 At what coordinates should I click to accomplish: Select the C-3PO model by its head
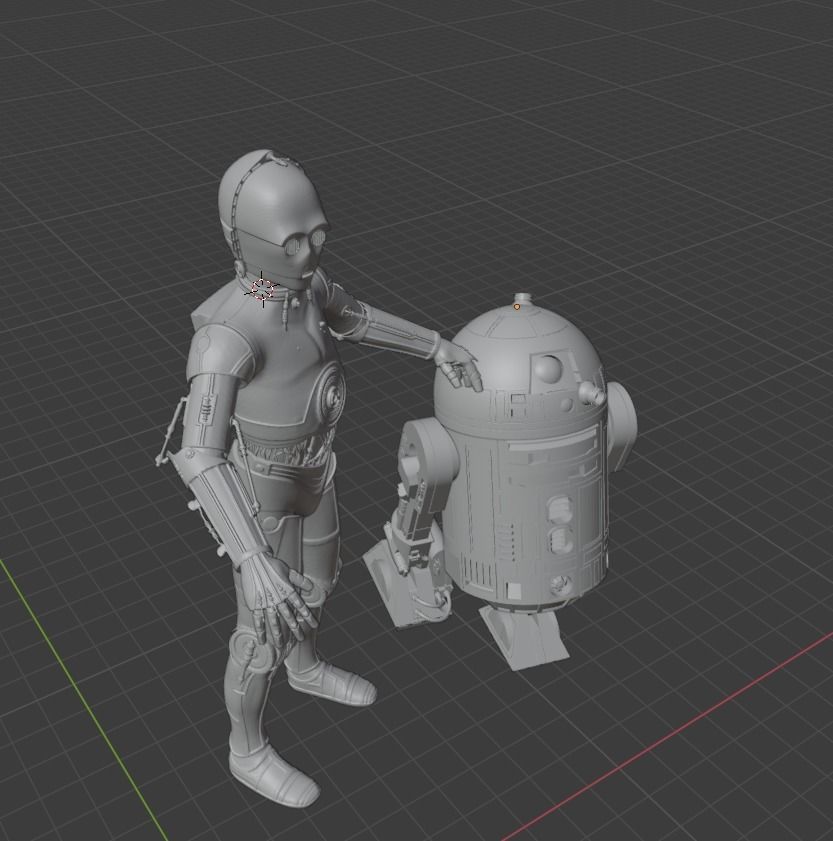click(272, 218)
